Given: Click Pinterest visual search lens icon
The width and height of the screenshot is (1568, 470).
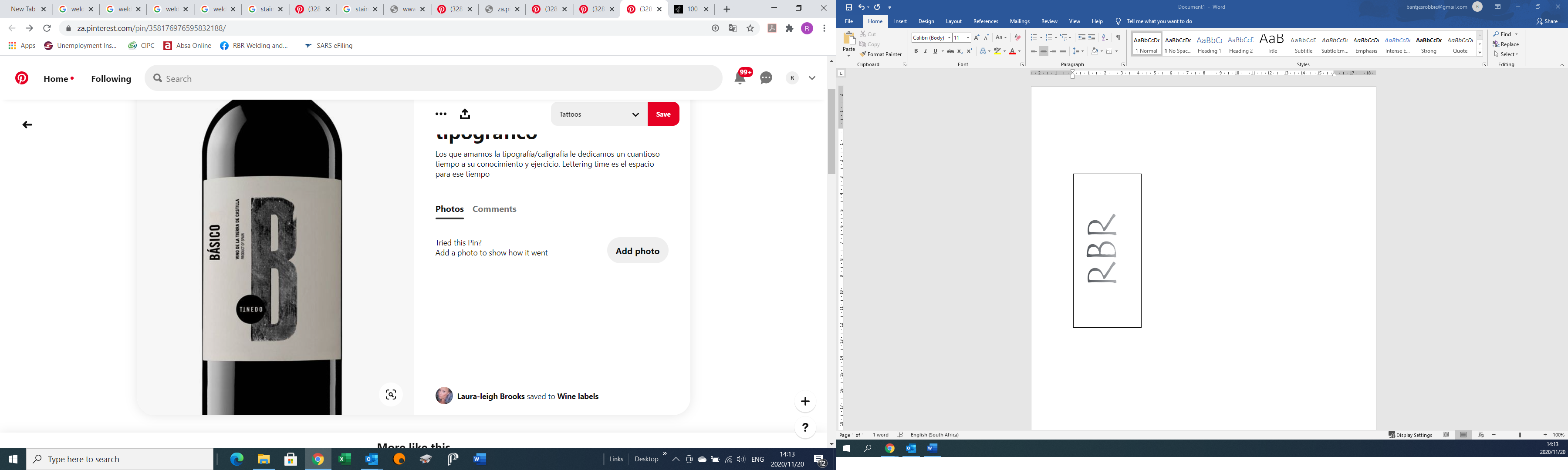Looking at the screenshot, I should [391, 395].
